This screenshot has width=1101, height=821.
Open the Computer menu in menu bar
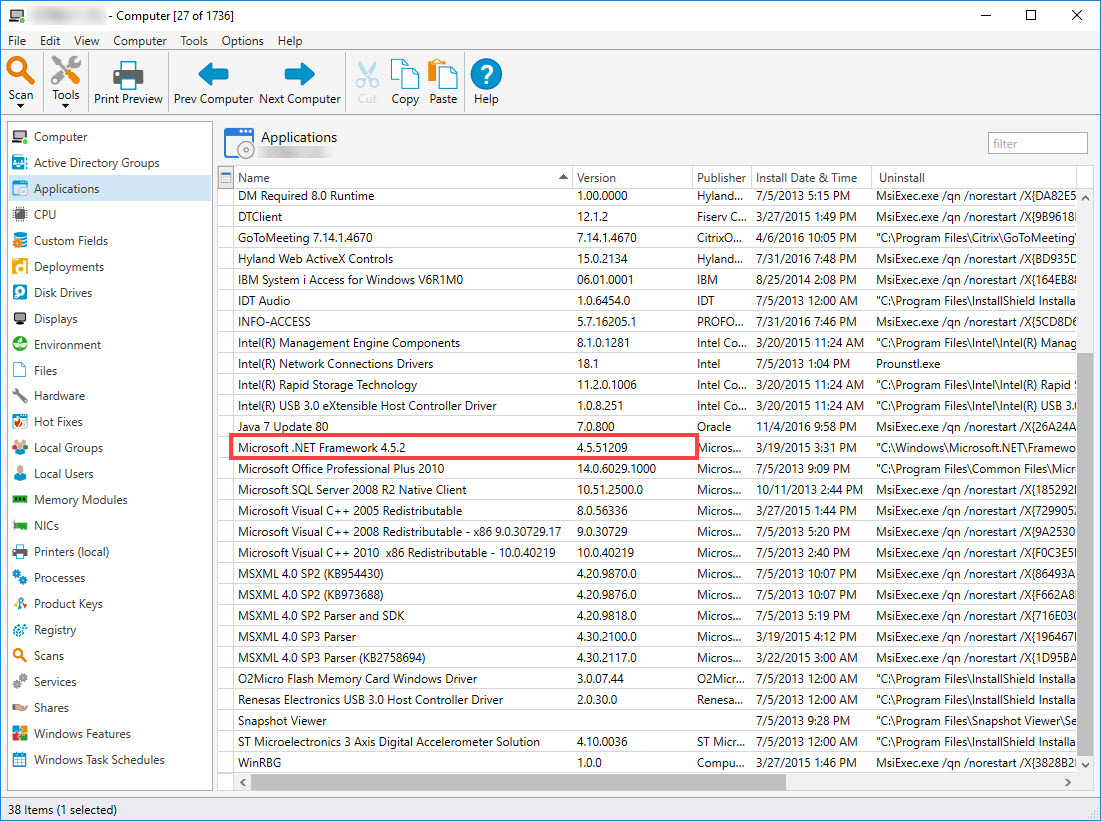point(140,41)
